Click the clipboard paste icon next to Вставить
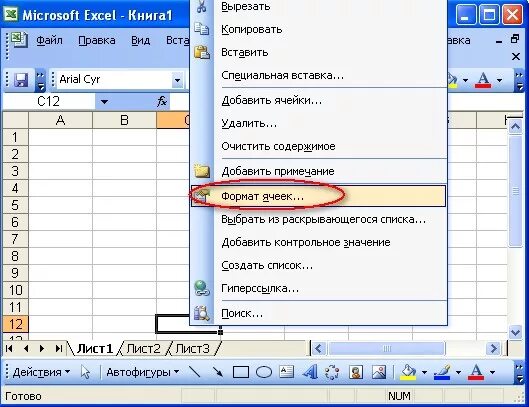529x407 pixels. [202, 52]
